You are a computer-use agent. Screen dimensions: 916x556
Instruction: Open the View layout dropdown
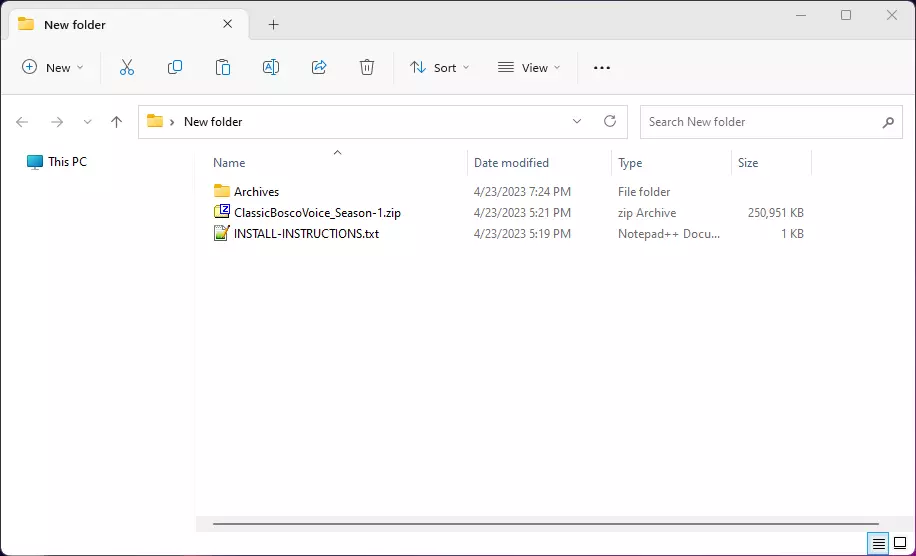(x=529, y=67)
